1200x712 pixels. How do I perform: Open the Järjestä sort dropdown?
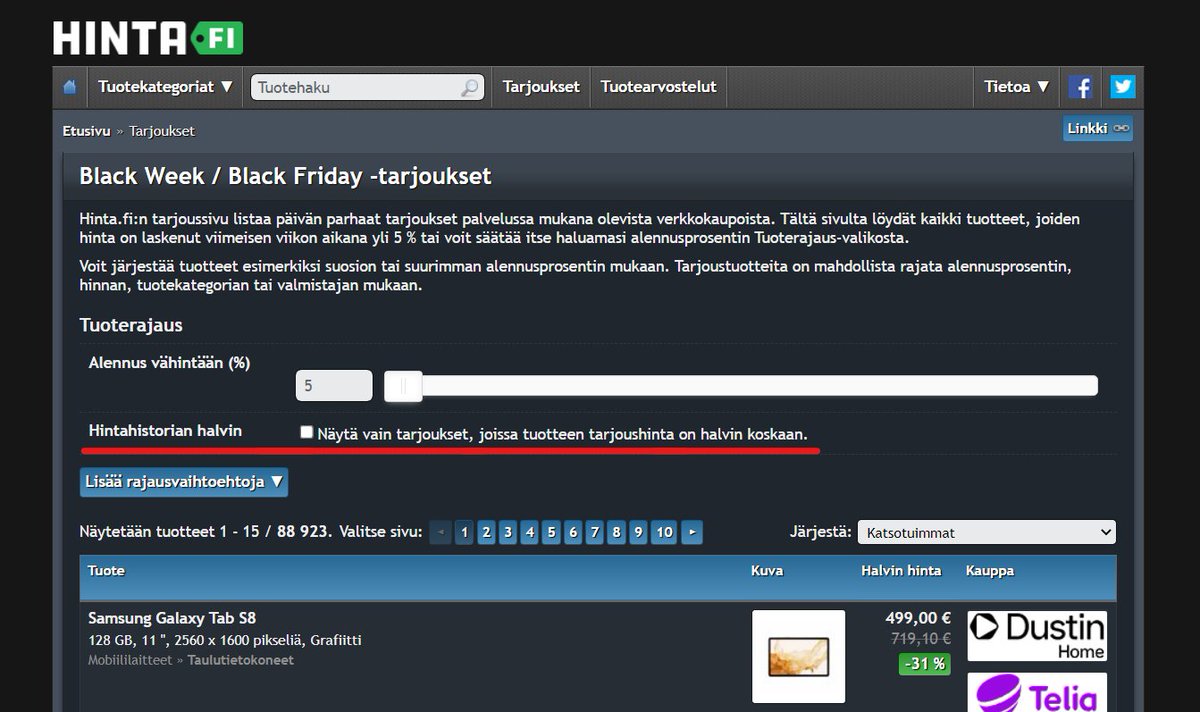pyautogui.click(x=986, y=532)
